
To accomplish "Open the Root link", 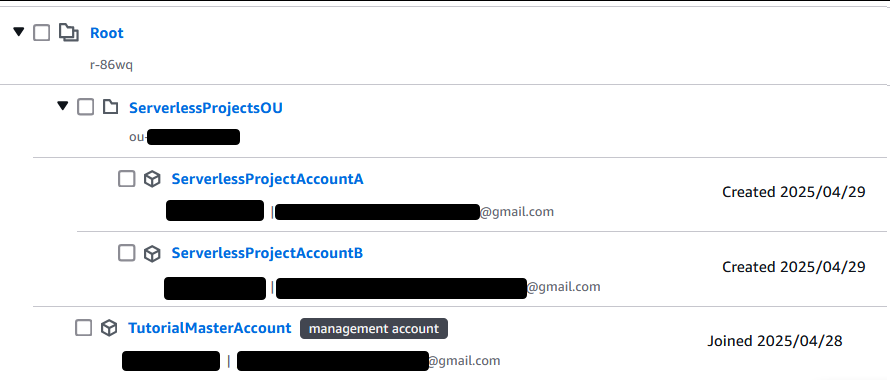I will [107, 33].
